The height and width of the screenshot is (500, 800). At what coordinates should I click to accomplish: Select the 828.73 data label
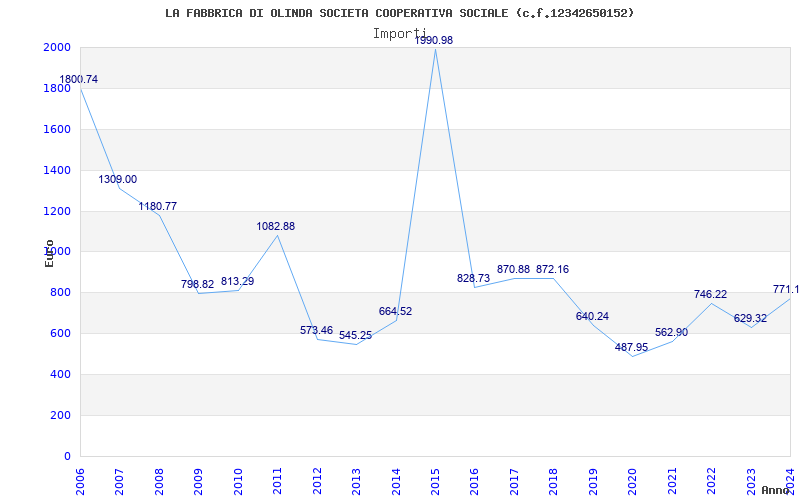pos(473,279)
